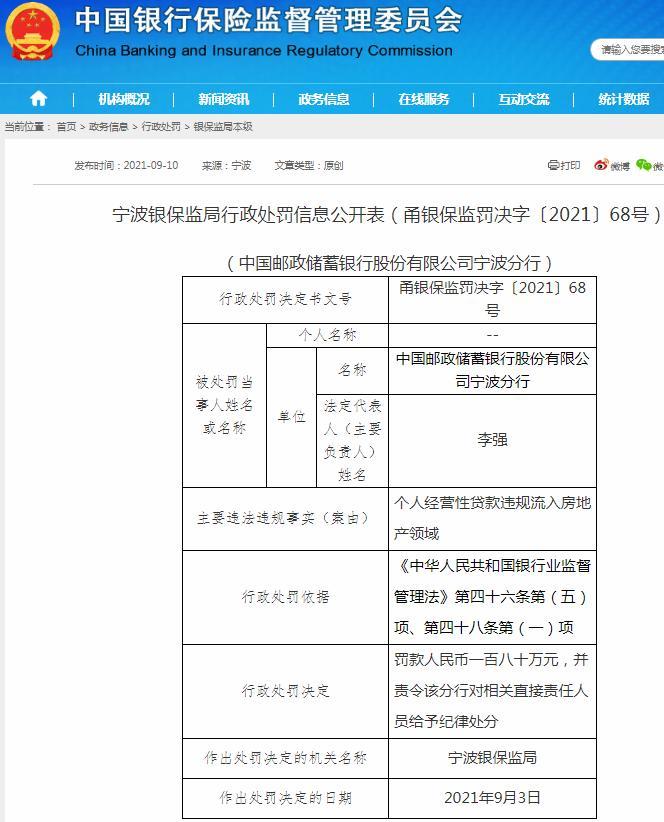
Task: Click the home icon in navigation bar
Action: pyautogui.click(x=38, y=99)
